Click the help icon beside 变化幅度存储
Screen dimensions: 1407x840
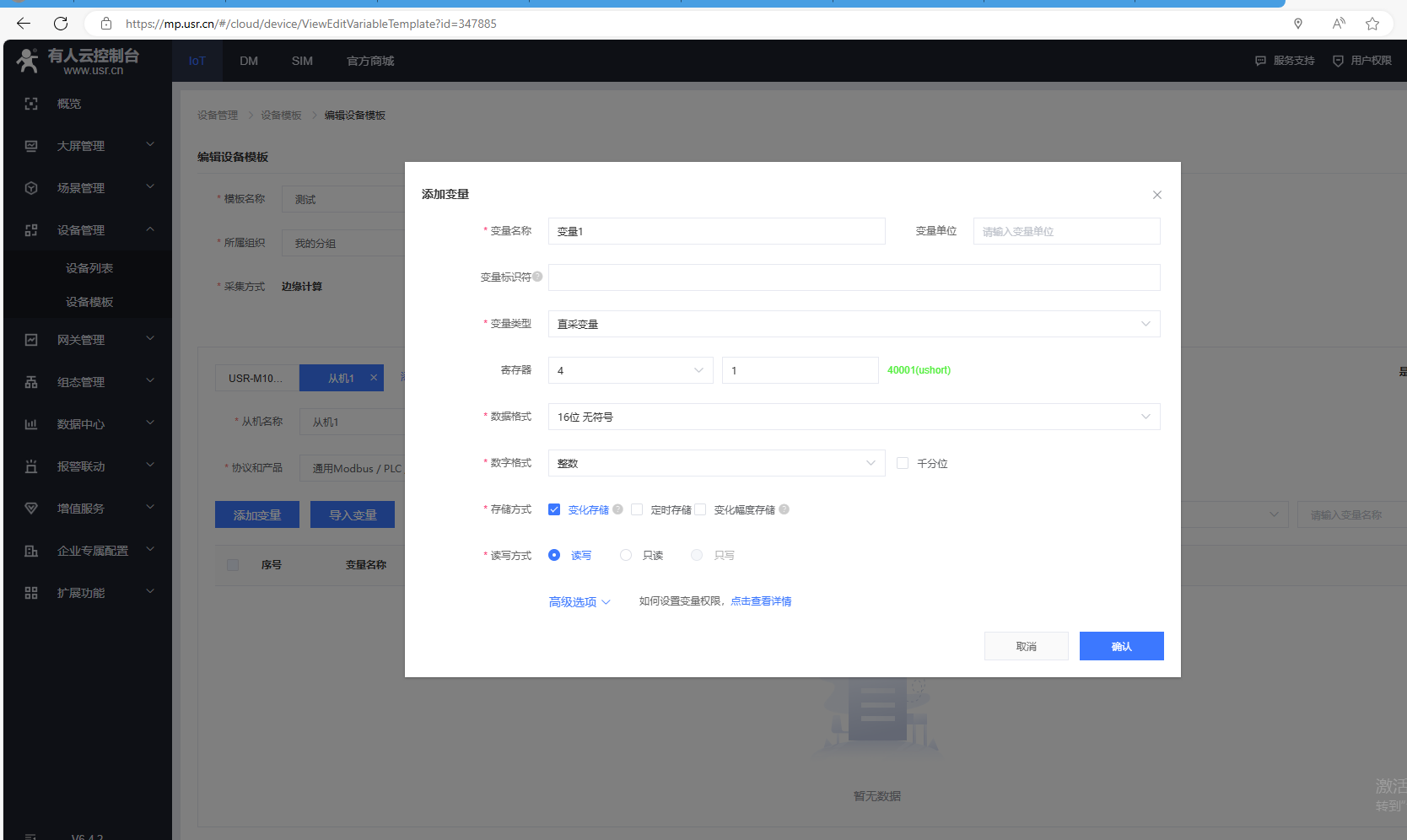point(784,509)
